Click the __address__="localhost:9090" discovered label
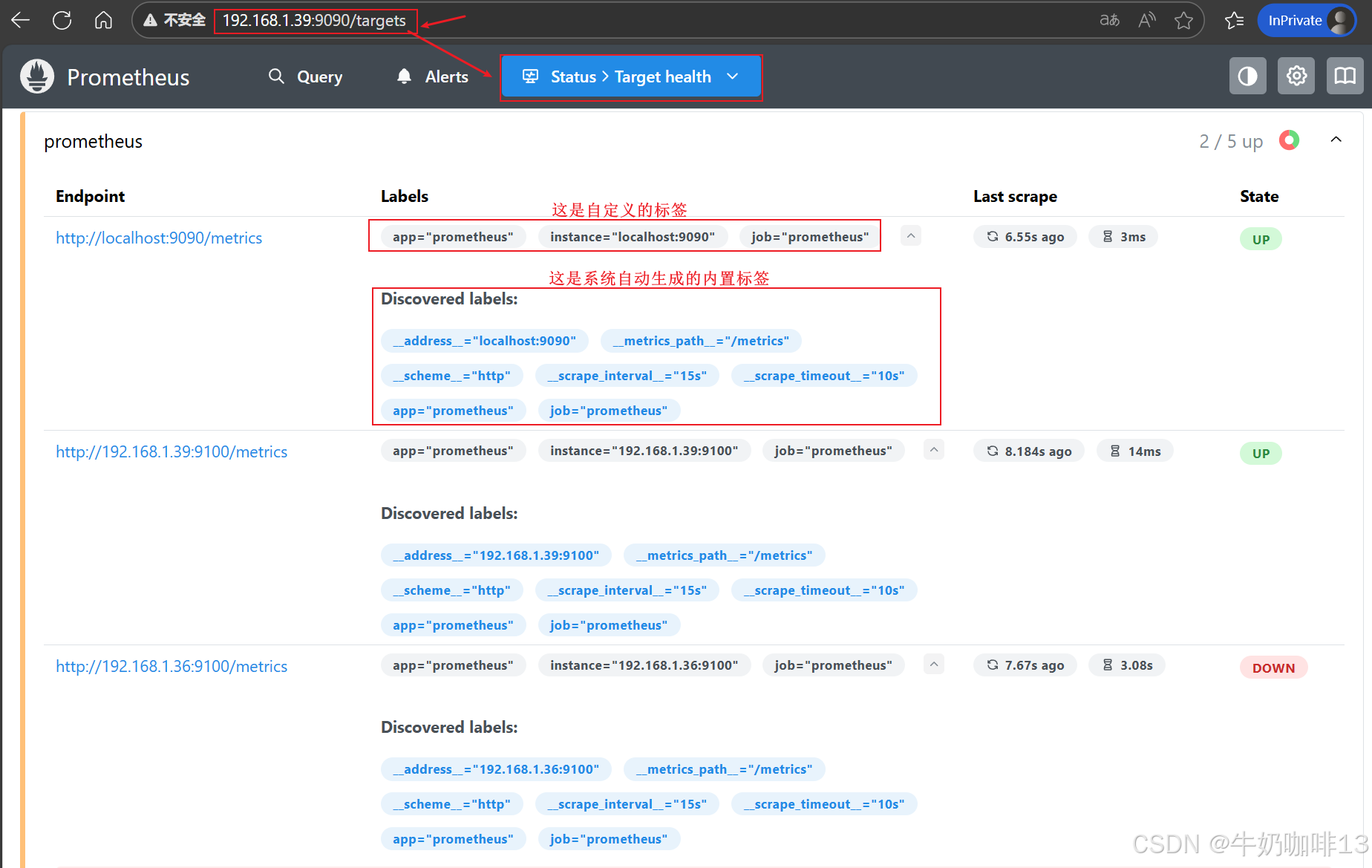Image resolution: width=1372 pixels, height=868 pixels. point(485,341)
